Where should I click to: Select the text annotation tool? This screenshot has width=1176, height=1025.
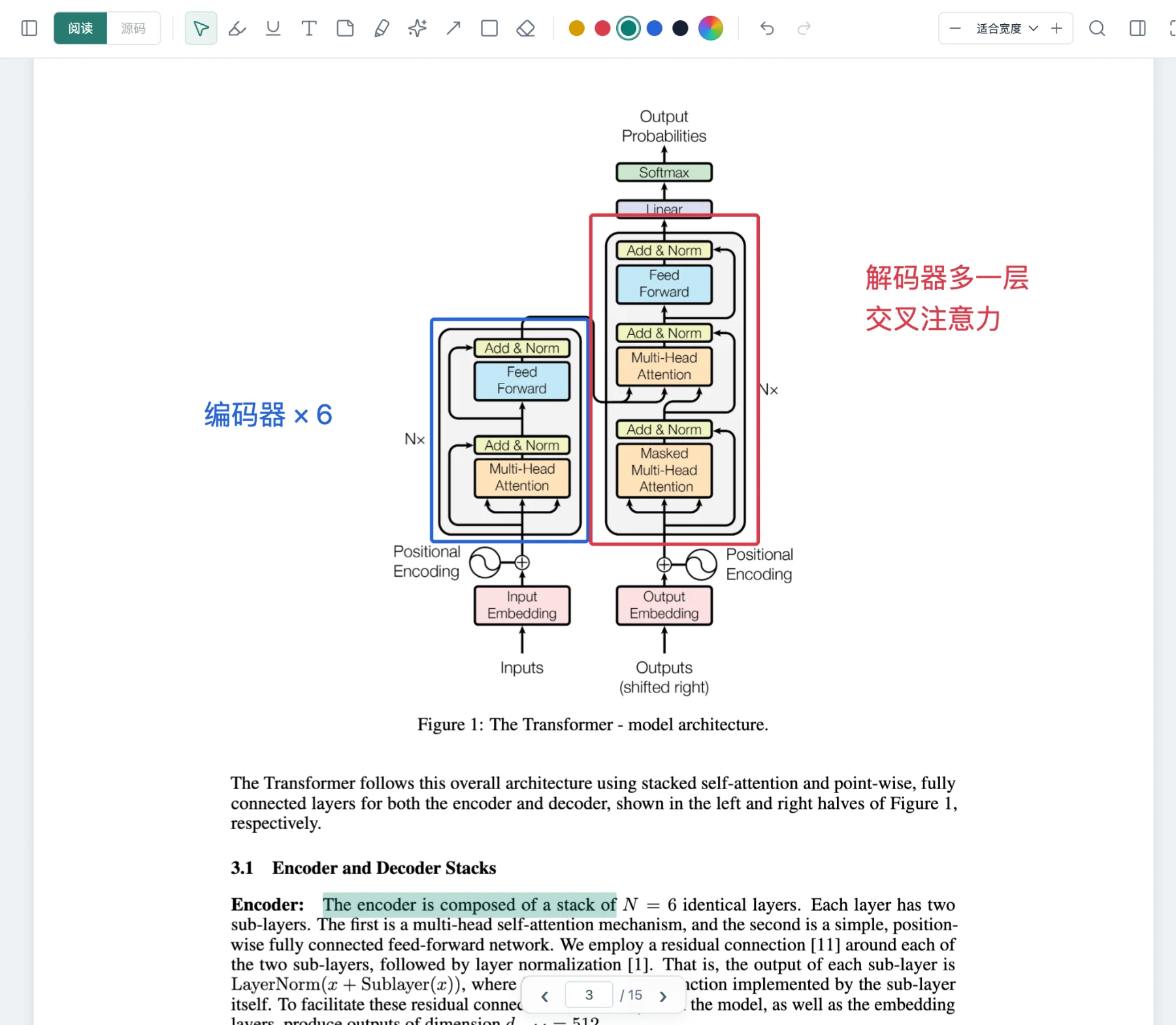pyautogui.click(x=309, y=28)
